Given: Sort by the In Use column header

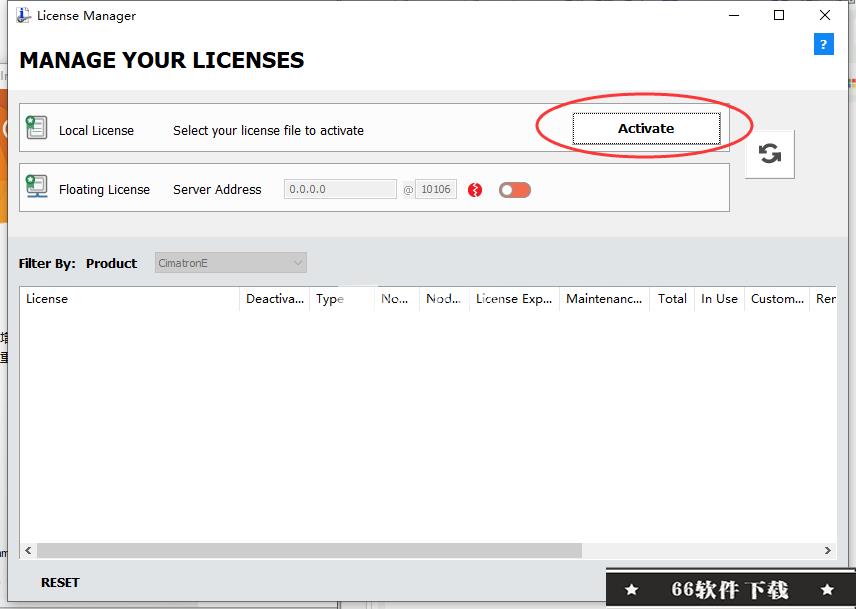Looking at the screenshot, I should click(x=720, y=299).
